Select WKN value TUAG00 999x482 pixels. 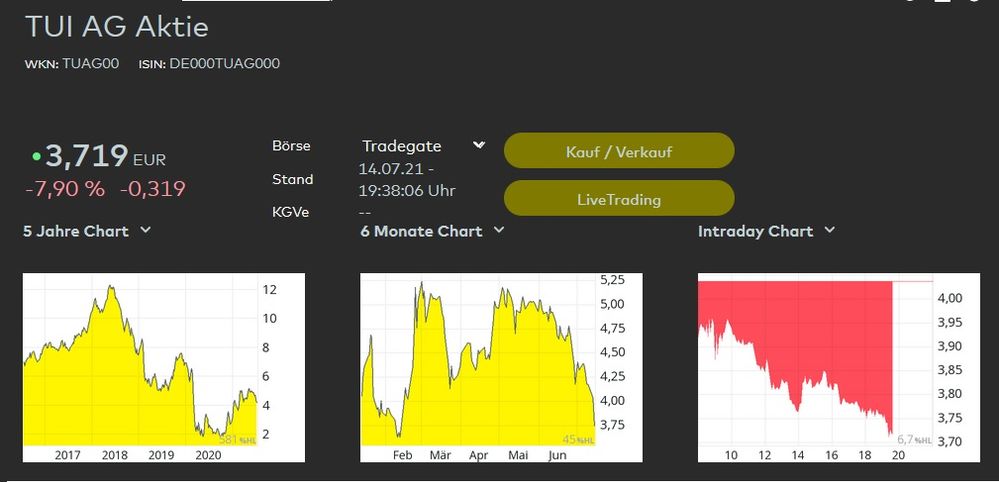90,64
